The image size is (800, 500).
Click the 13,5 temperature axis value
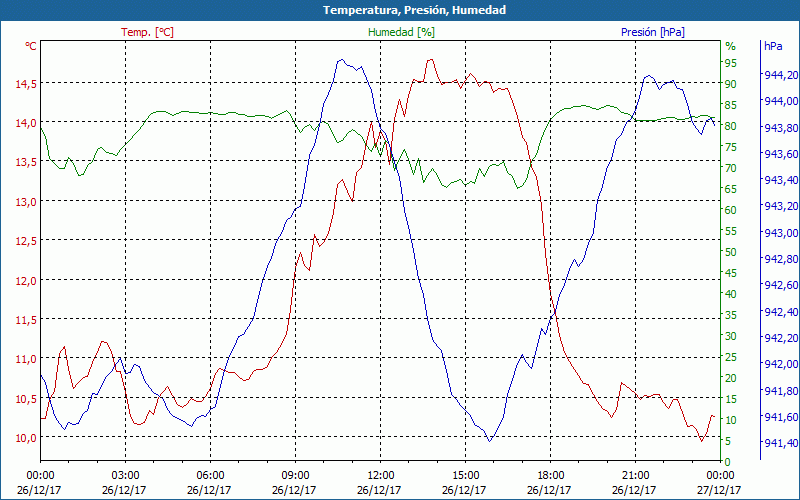coord(26,162)
